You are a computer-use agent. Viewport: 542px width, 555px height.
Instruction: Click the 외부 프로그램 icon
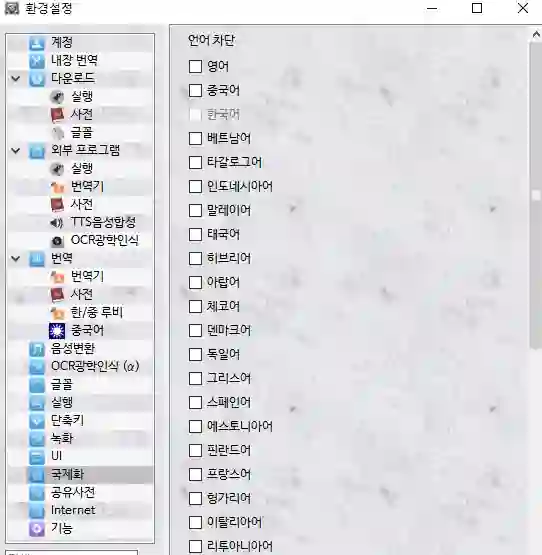pyautogui.click(x=37, y=151)
